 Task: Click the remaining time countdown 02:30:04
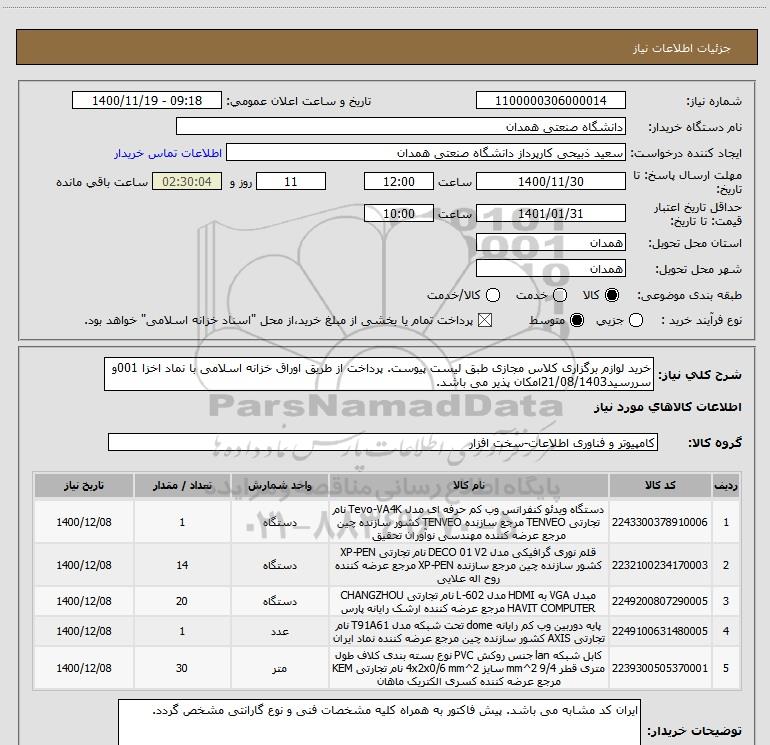click(187, 182)
